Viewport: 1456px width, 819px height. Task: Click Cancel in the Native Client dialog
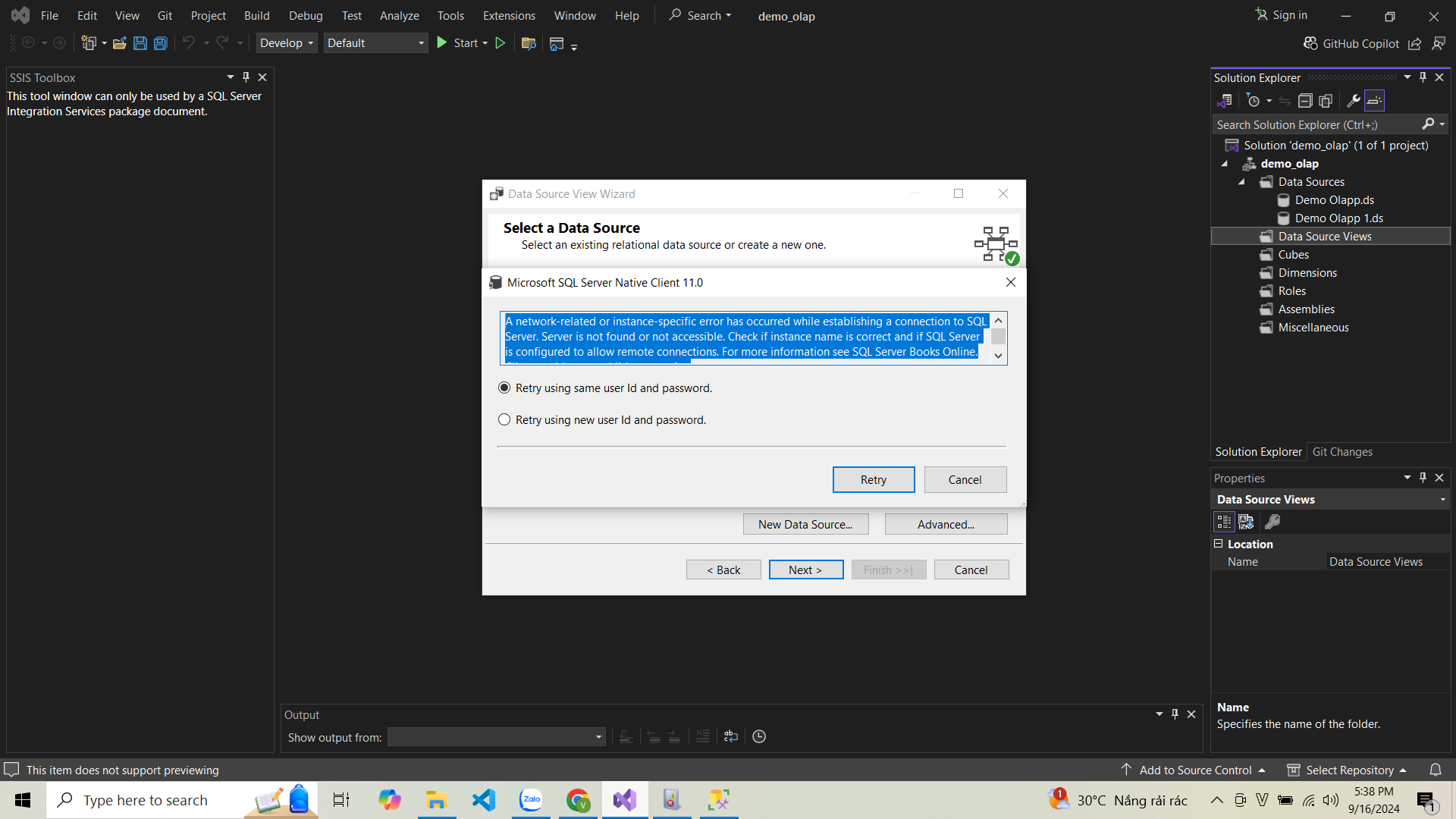pos(965,479)
